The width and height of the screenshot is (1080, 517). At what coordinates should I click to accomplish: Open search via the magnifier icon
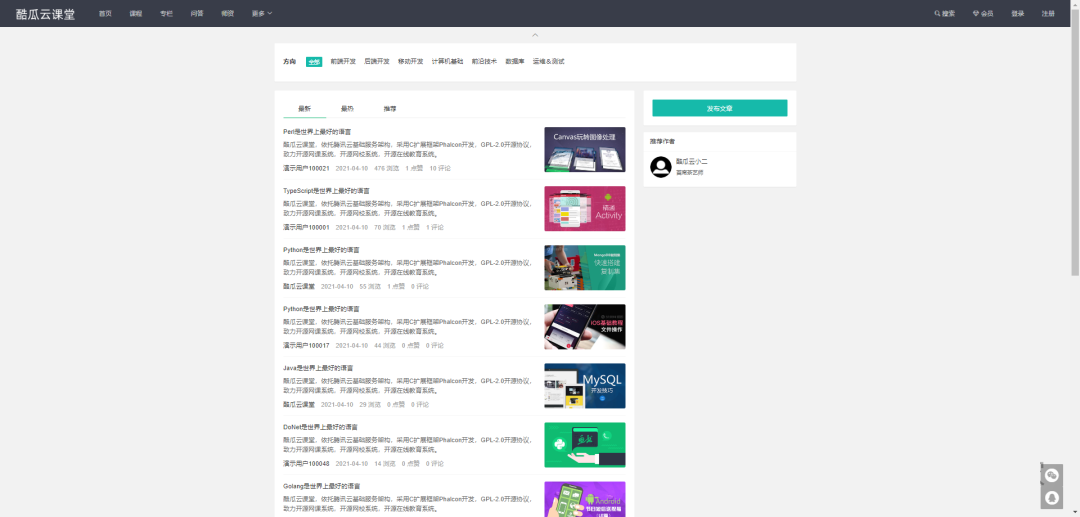click(938, 14)
